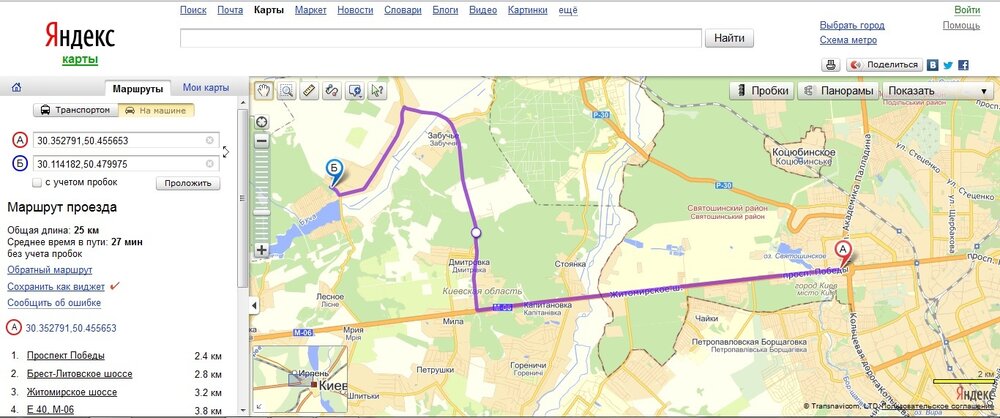Click the 'Проложить' route button

188,183
